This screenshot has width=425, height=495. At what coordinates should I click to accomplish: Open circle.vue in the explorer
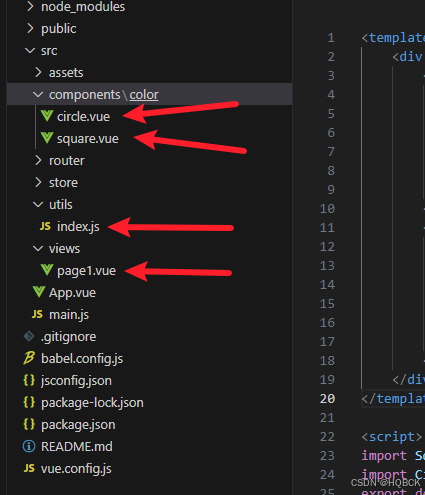(83, 117)
